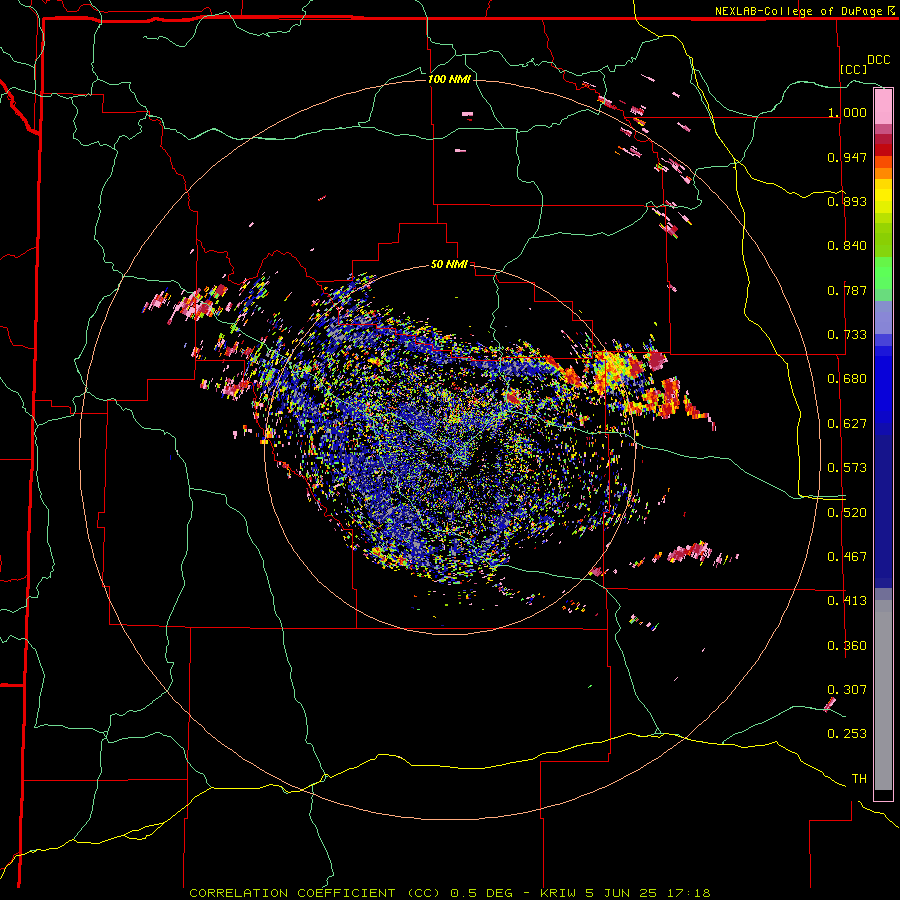Click the KRIW station identifier in caption

[558, 893]
